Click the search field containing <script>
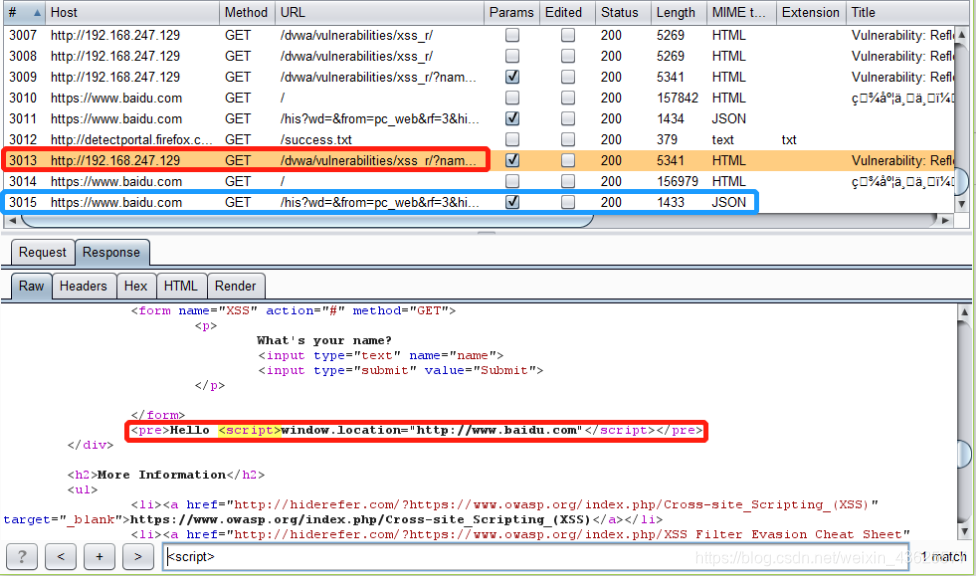This screenshot has width=976, height=576. click(x=536, y=556)
